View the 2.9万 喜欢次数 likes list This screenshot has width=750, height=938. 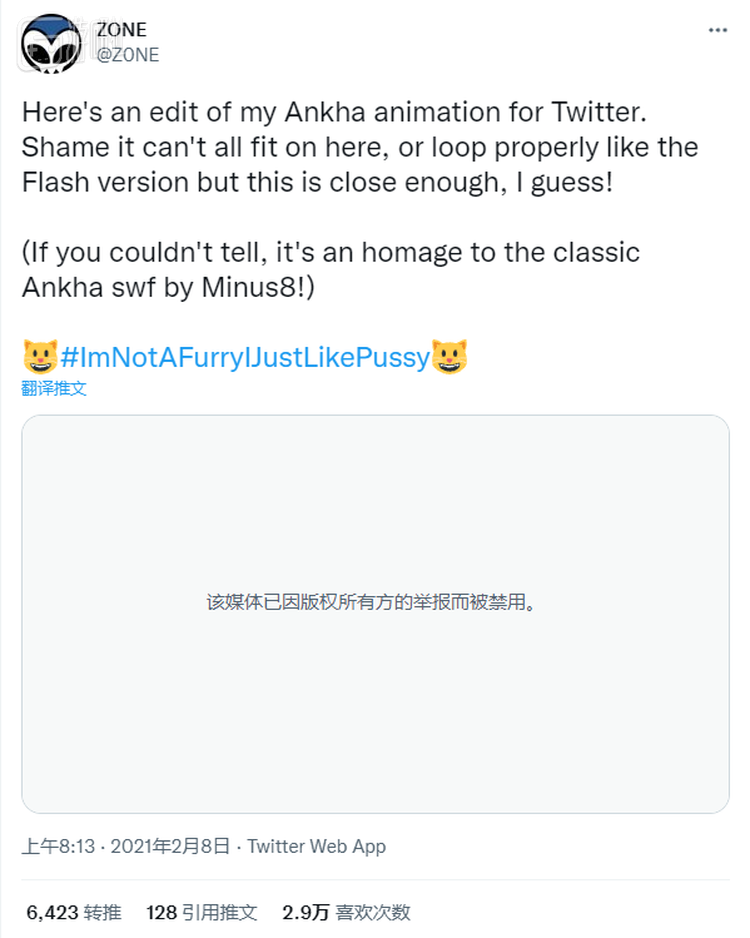(x=346, y=912)
